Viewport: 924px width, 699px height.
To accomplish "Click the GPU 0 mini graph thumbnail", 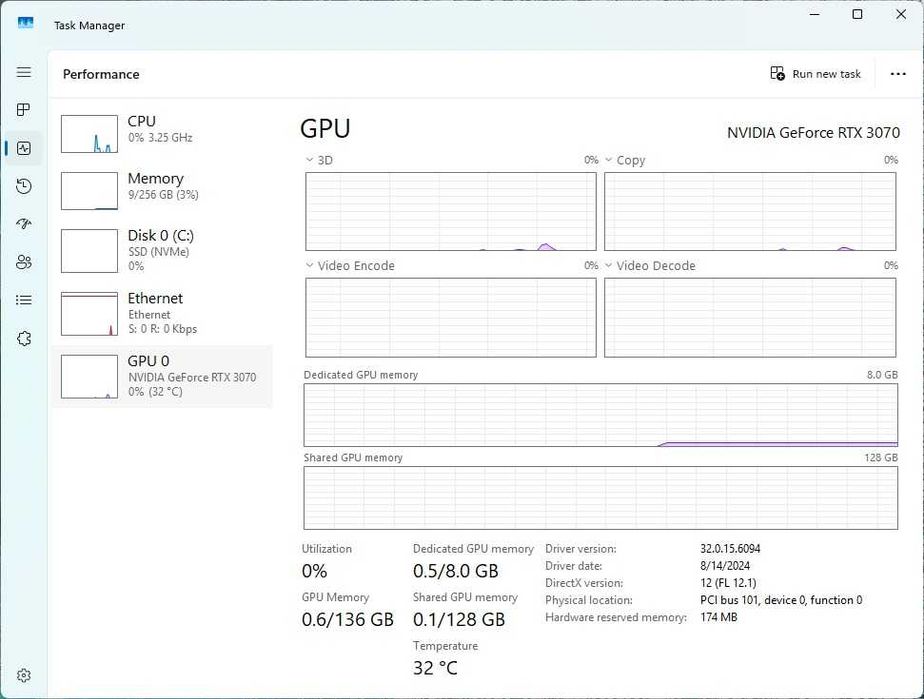I will pyautogui.click(x=90, y=377).
